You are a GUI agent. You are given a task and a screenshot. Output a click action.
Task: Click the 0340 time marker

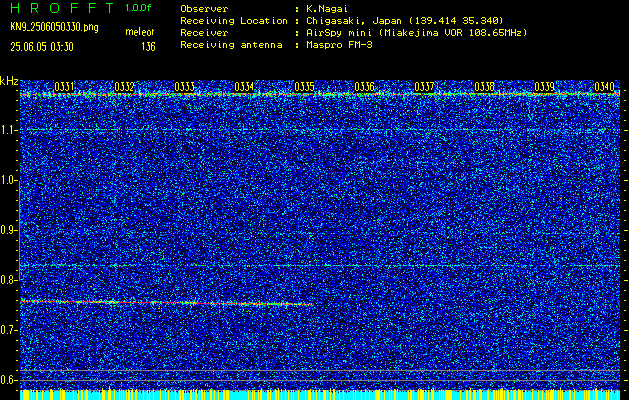(x=605, y=87)
